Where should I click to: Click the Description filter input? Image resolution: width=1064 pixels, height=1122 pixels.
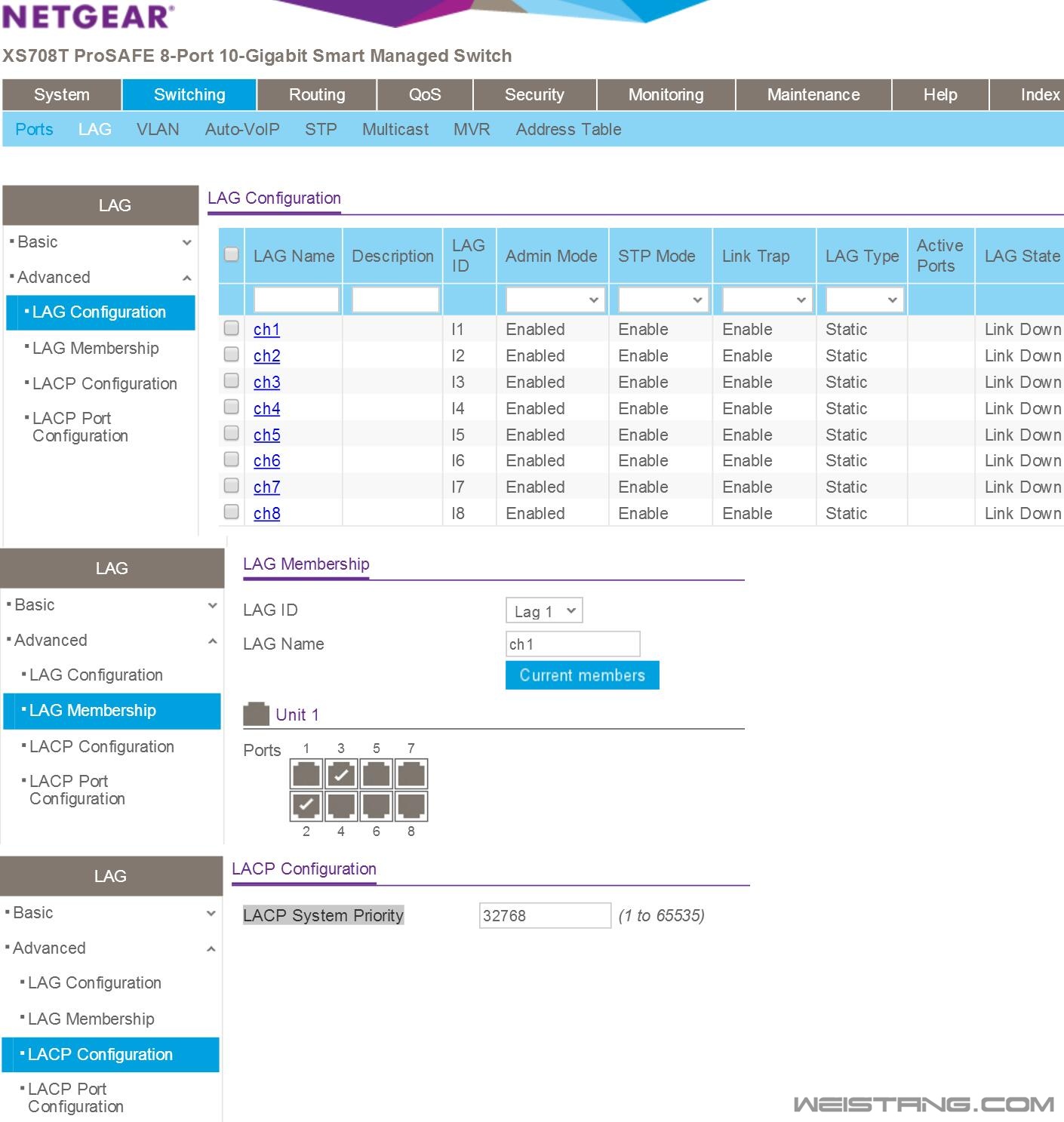pos(395,300)
